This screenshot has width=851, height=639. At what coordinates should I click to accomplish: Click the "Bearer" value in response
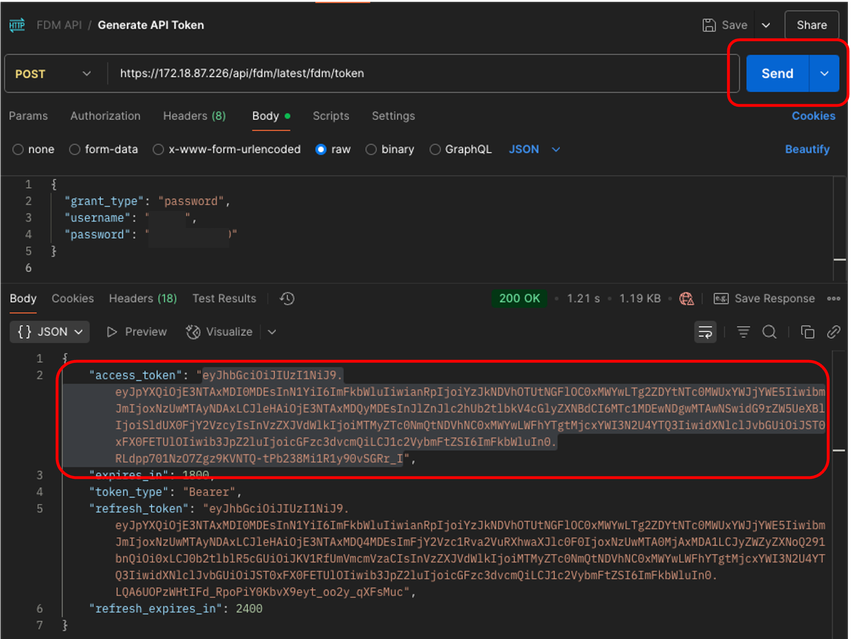tap(209, 492)
